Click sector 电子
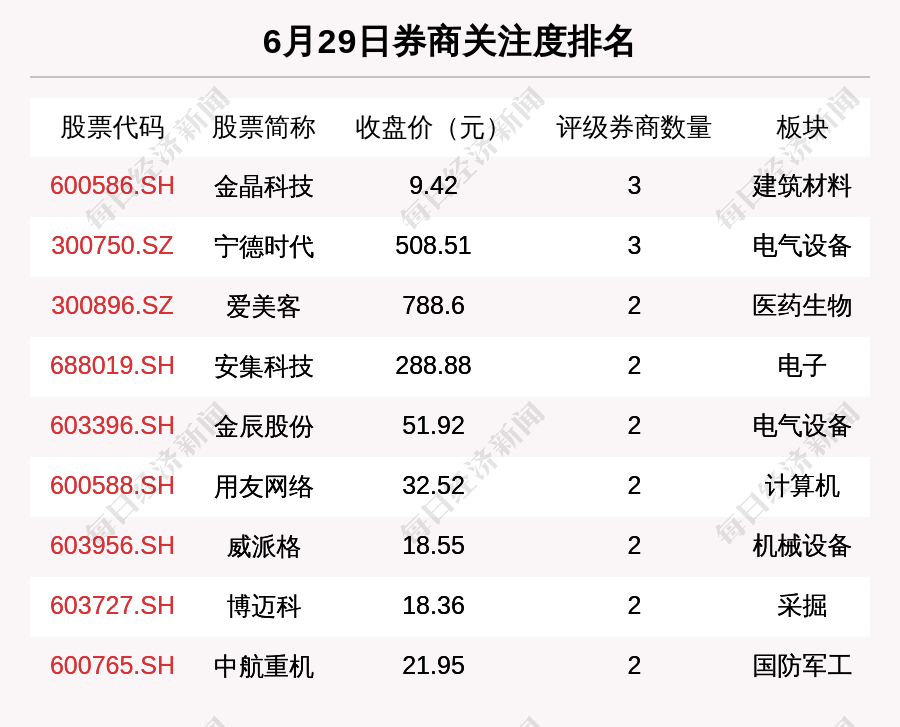Screen dimensions: 900x727 tap(802, 367)
